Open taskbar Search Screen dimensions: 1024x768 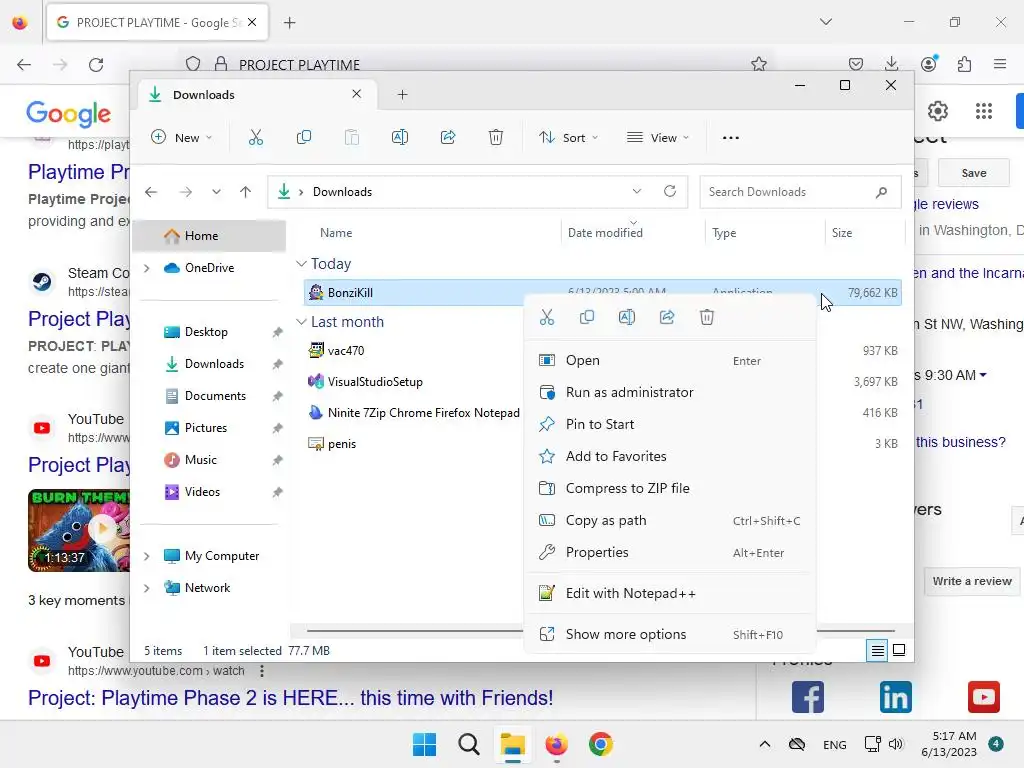pos(468,744)
